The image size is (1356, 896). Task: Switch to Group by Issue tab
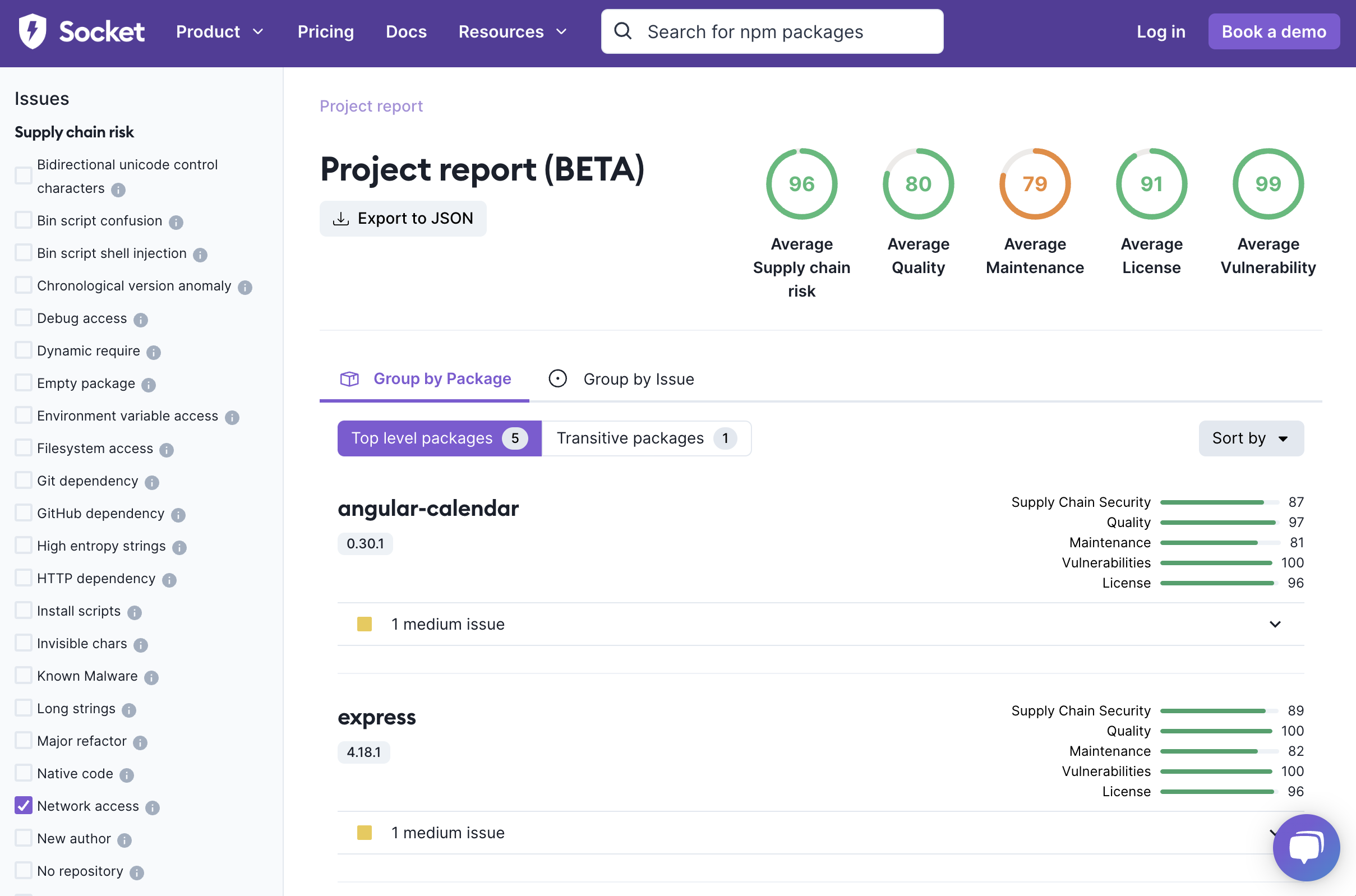click(x=622, y=379)
